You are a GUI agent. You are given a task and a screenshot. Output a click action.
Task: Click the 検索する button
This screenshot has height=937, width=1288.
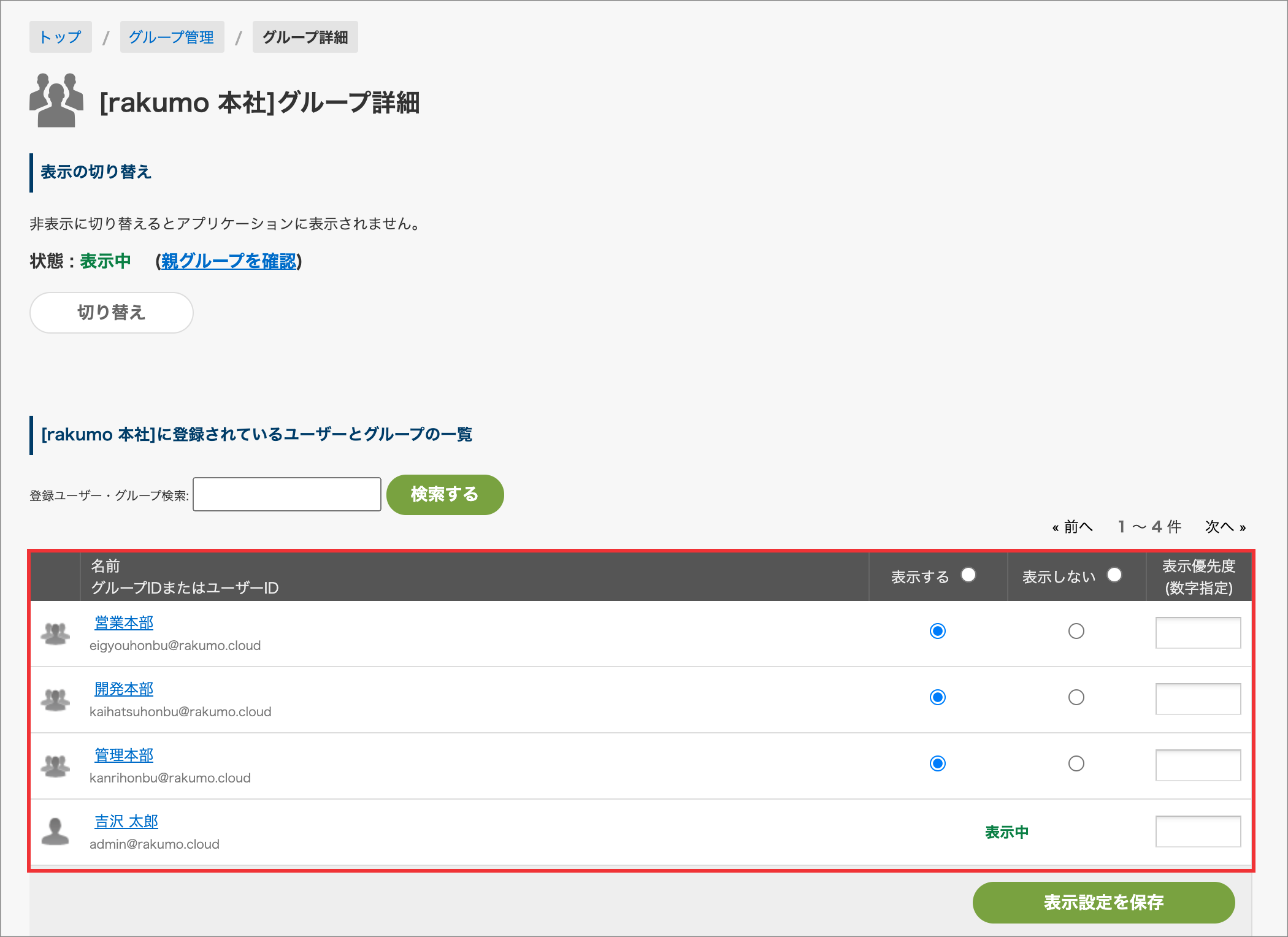pos(445,494)
